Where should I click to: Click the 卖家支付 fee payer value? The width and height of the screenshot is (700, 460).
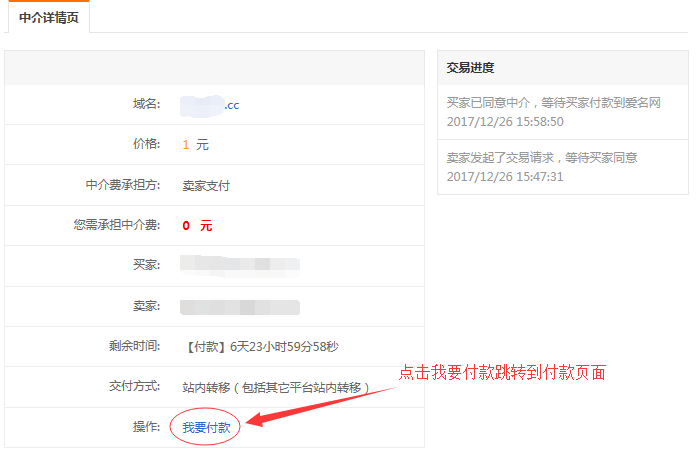(x=206, y=185)
